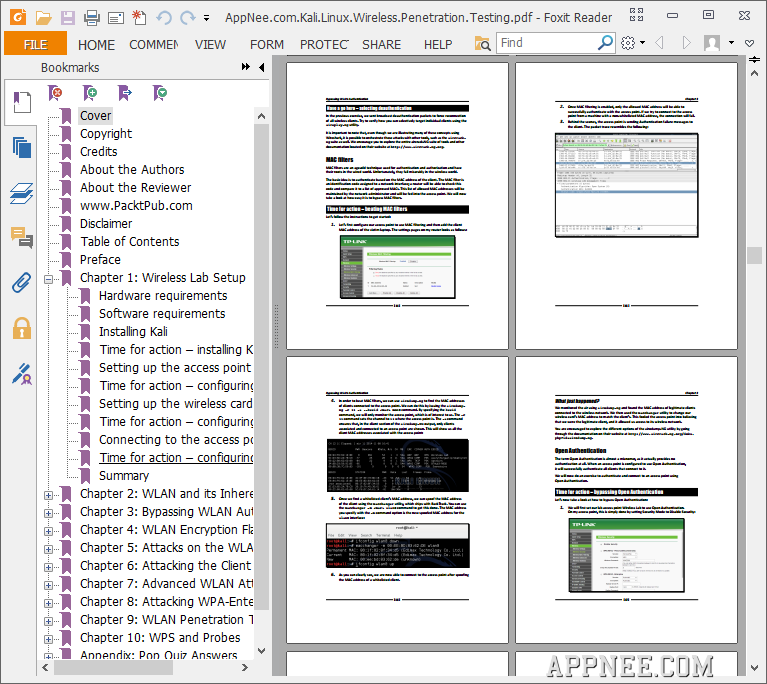Switch to the VIEW ribbon tab
767x684 pixels.
pos(210,45)
